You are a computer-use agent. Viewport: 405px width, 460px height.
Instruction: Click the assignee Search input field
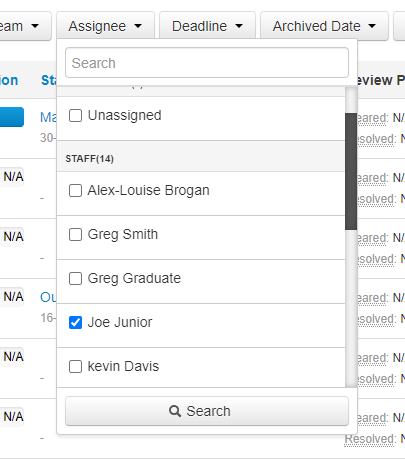207,63
